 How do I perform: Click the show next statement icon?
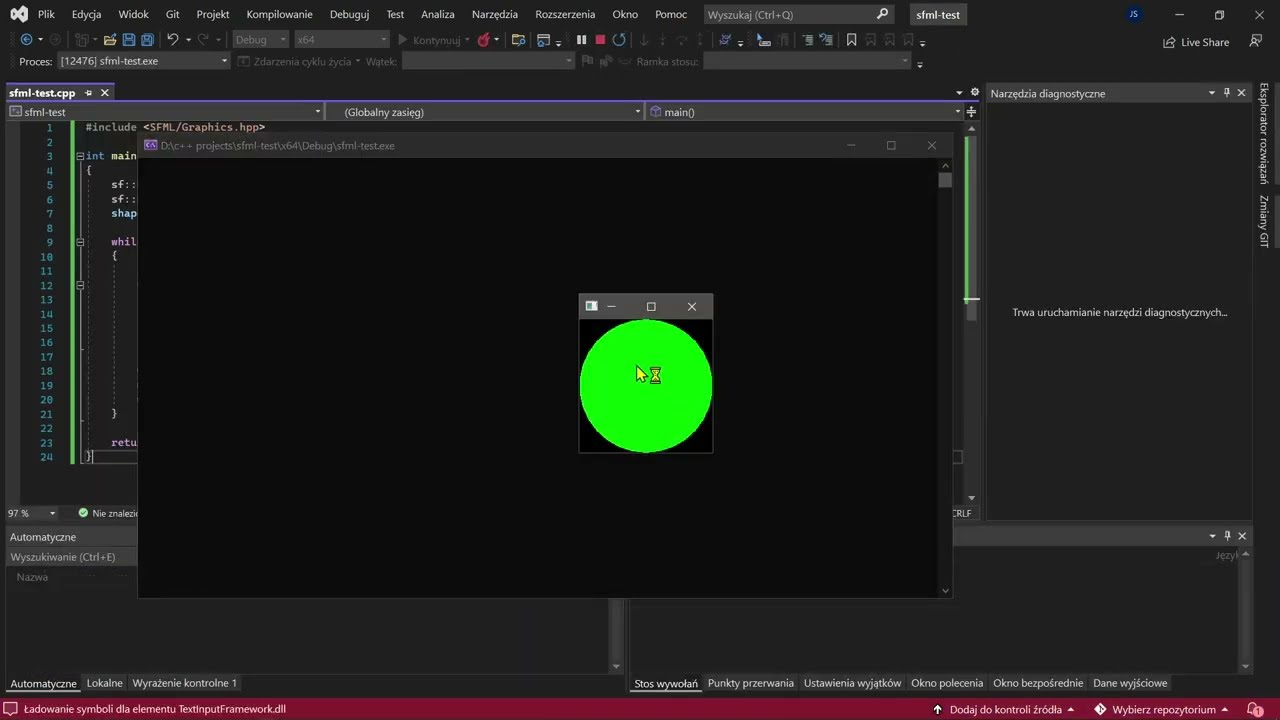click(643, 40)
